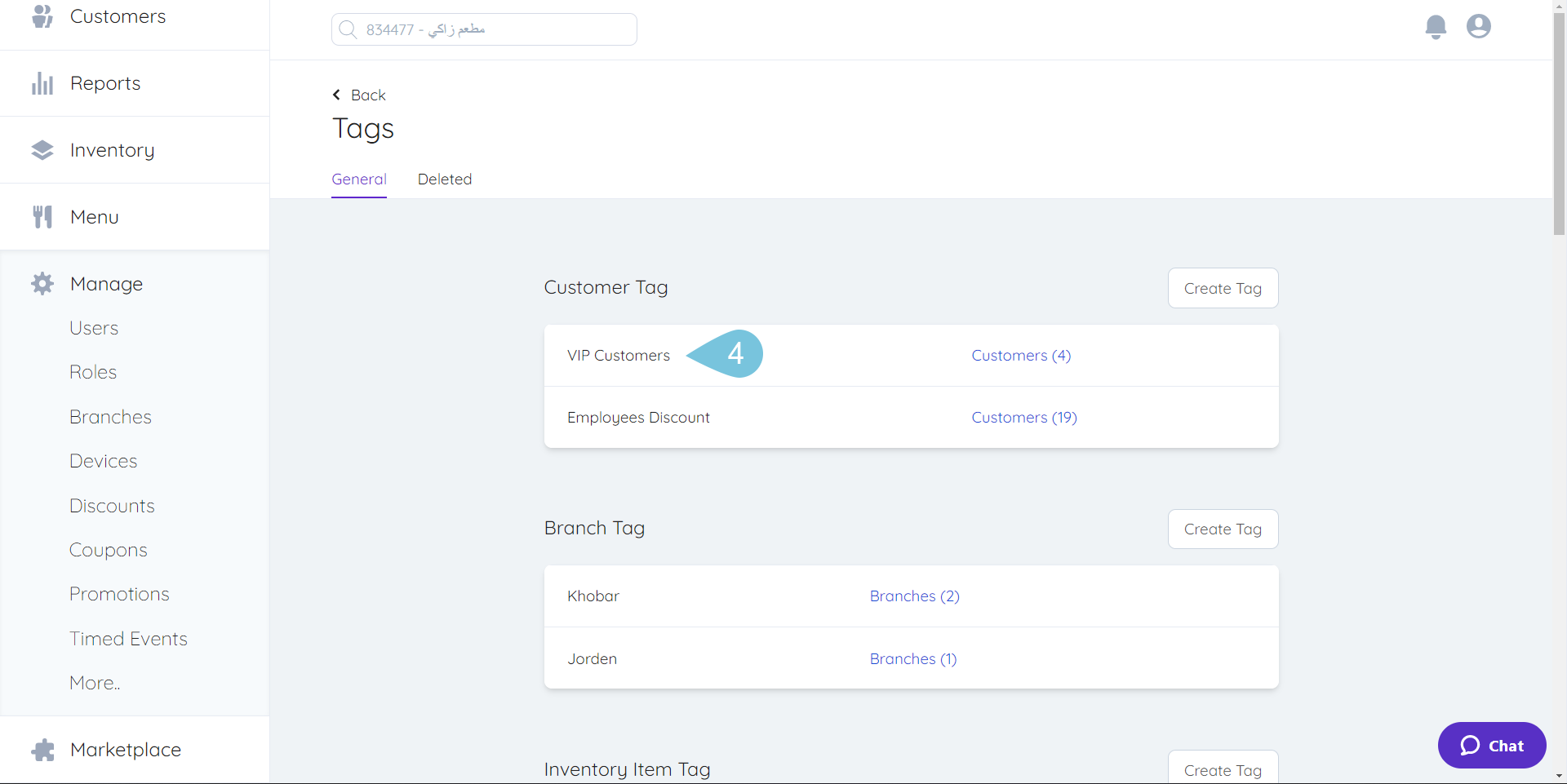Viewport: 1567px width, 784px height.
Task: Open Branches (2) link for Khobar
Action: tap(914, 596)
